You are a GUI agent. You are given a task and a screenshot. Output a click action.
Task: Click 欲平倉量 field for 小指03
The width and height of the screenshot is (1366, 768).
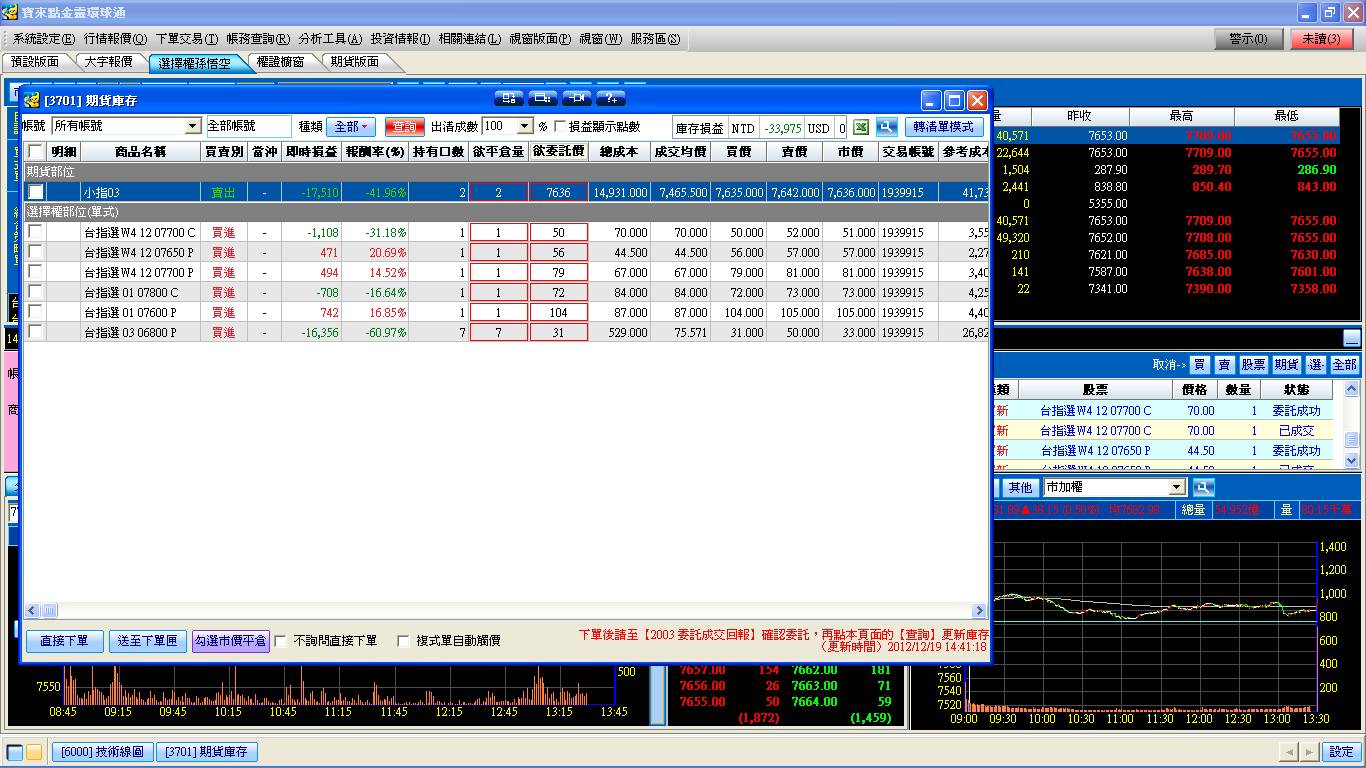498,192
